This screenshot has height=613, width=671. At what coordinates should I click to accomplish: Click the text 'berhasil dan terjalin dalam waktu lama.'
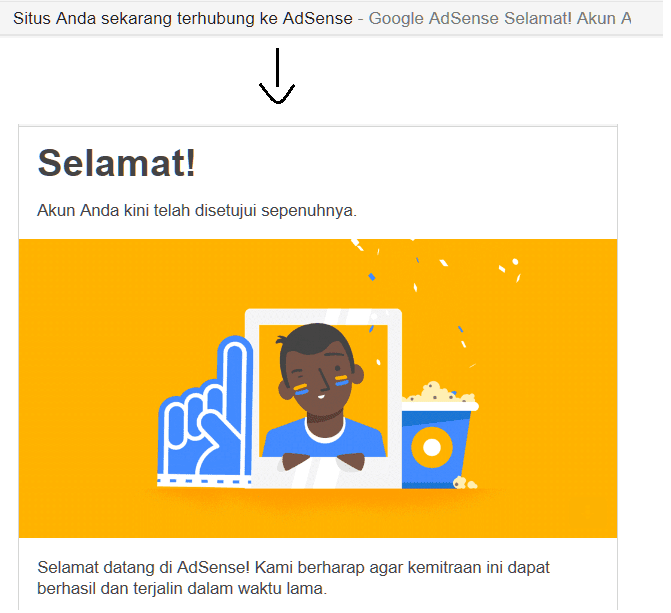click(x=182, y=589)
